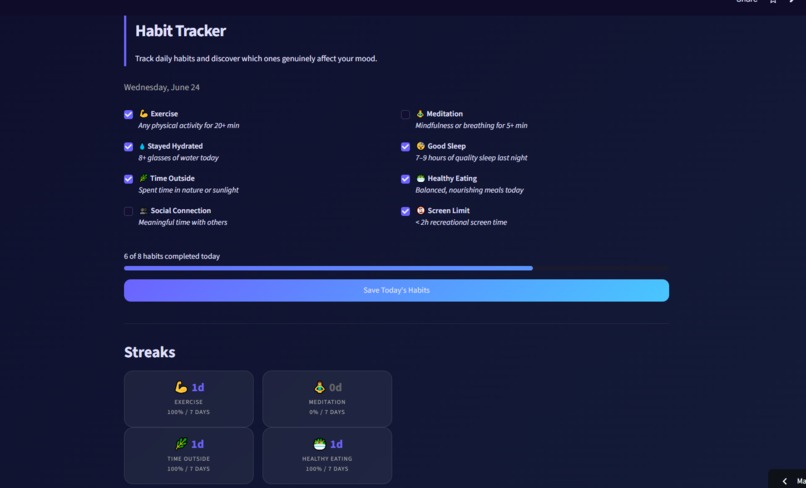Click the sleepy face icon beside Good Sleep
This screenshot has width=806, height=488.
[420, 146]
